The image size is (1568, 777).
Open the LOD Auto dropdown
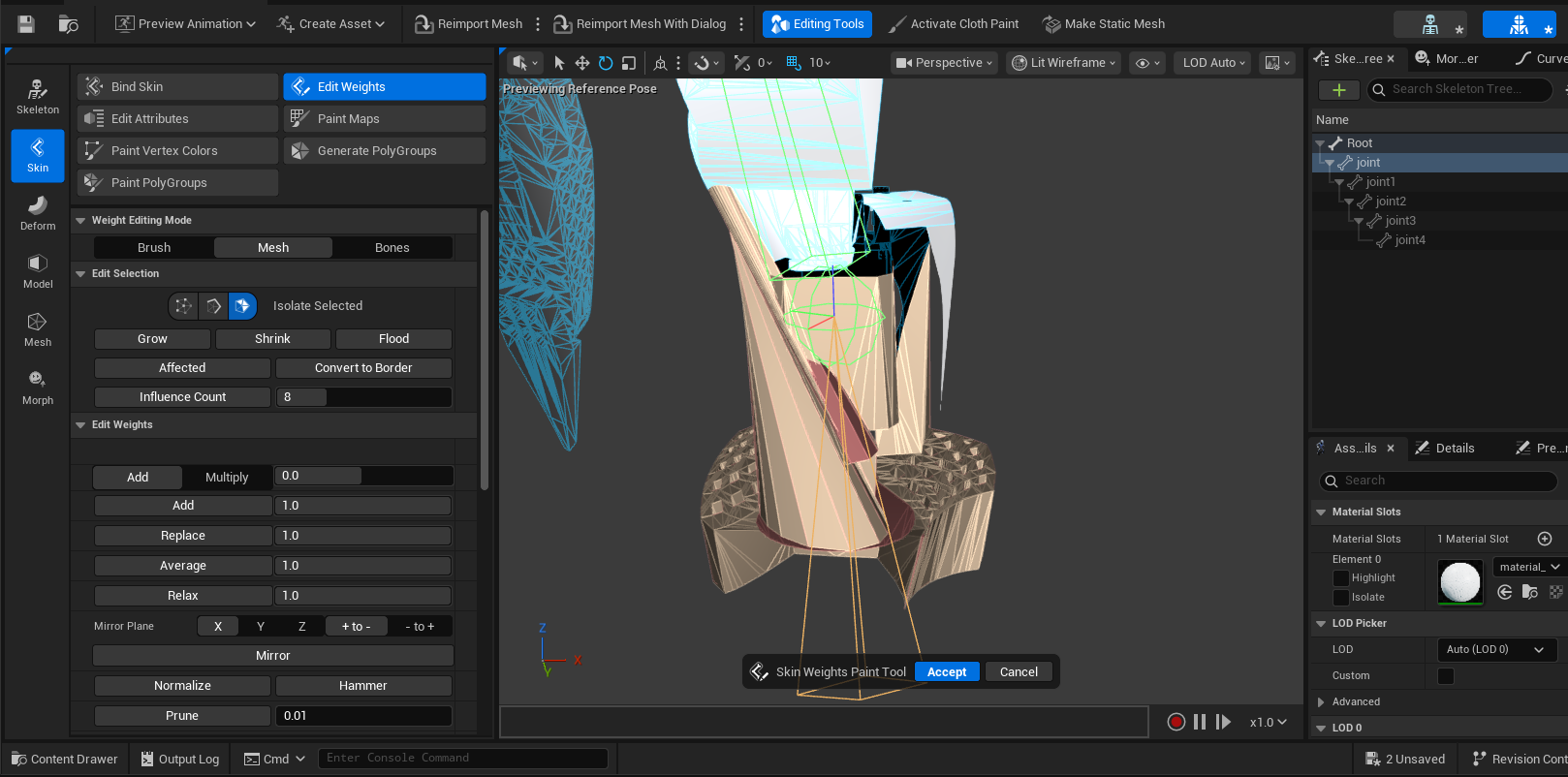pyautogui.click(x=1213, y=63)
